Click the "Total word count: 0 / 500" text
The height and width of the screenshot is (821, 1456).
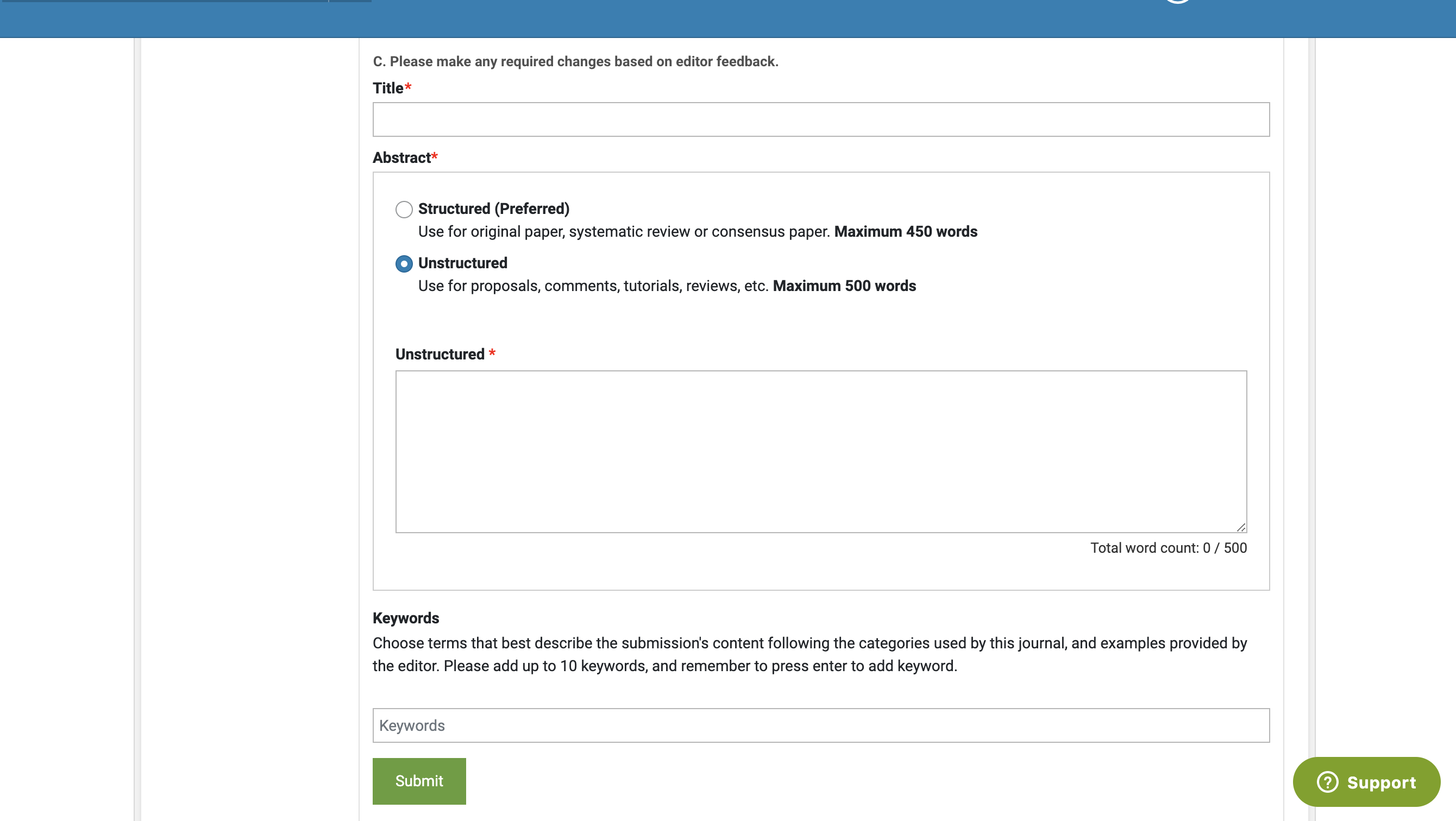pos(1168,547)
